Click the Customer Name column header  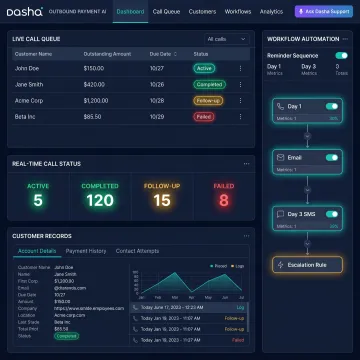tap(33, 54)
